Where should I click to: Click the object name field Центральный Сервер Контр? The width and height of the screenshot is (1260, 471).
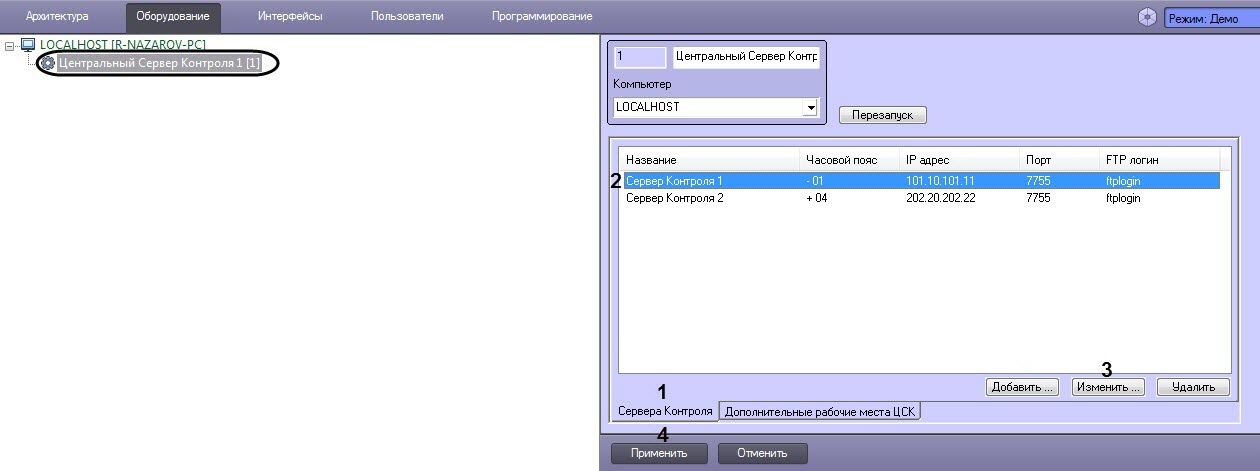pyautogui.click(x=746, y=57)
